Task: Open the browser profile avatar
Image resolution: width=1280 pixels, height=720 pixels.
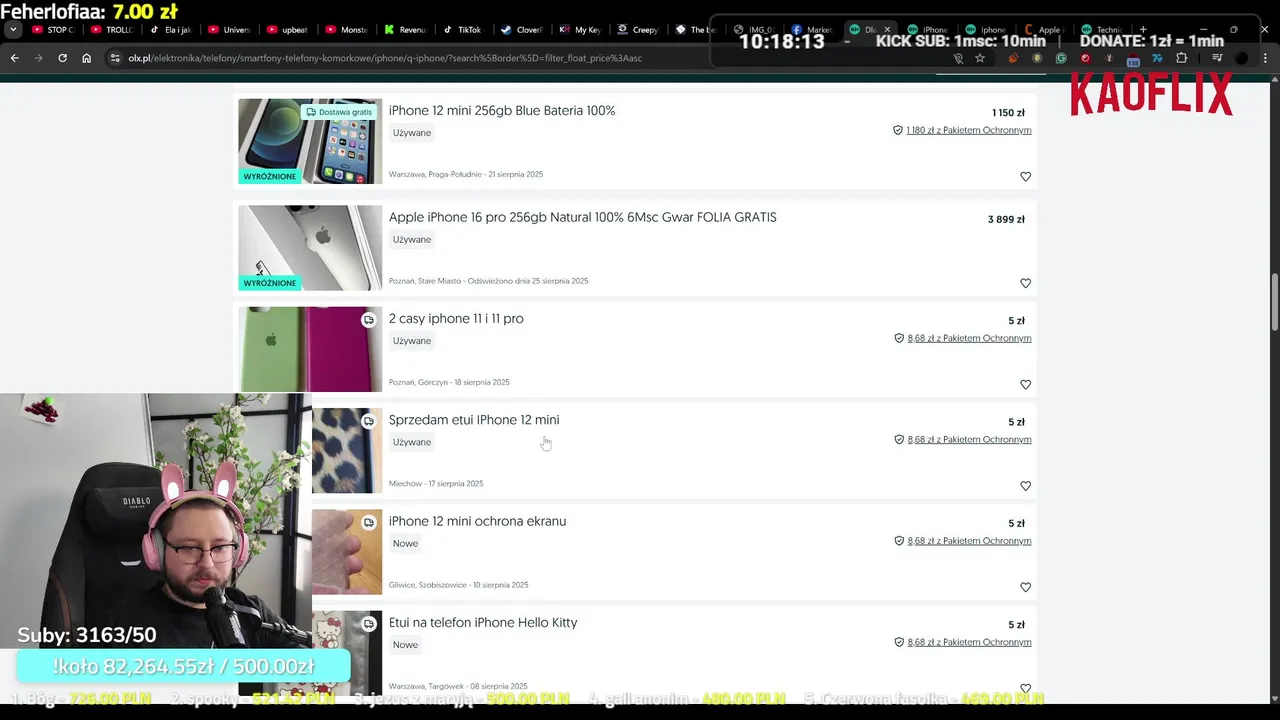Action: coord(1241,58)
